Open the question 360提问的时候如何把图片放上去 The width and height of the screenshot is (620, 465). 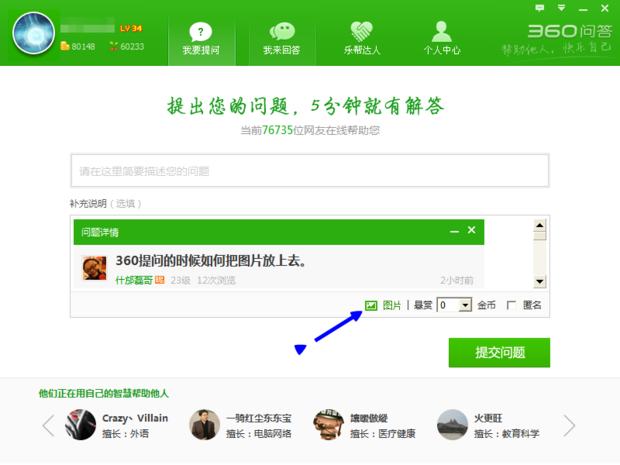(x=211, y=261)
